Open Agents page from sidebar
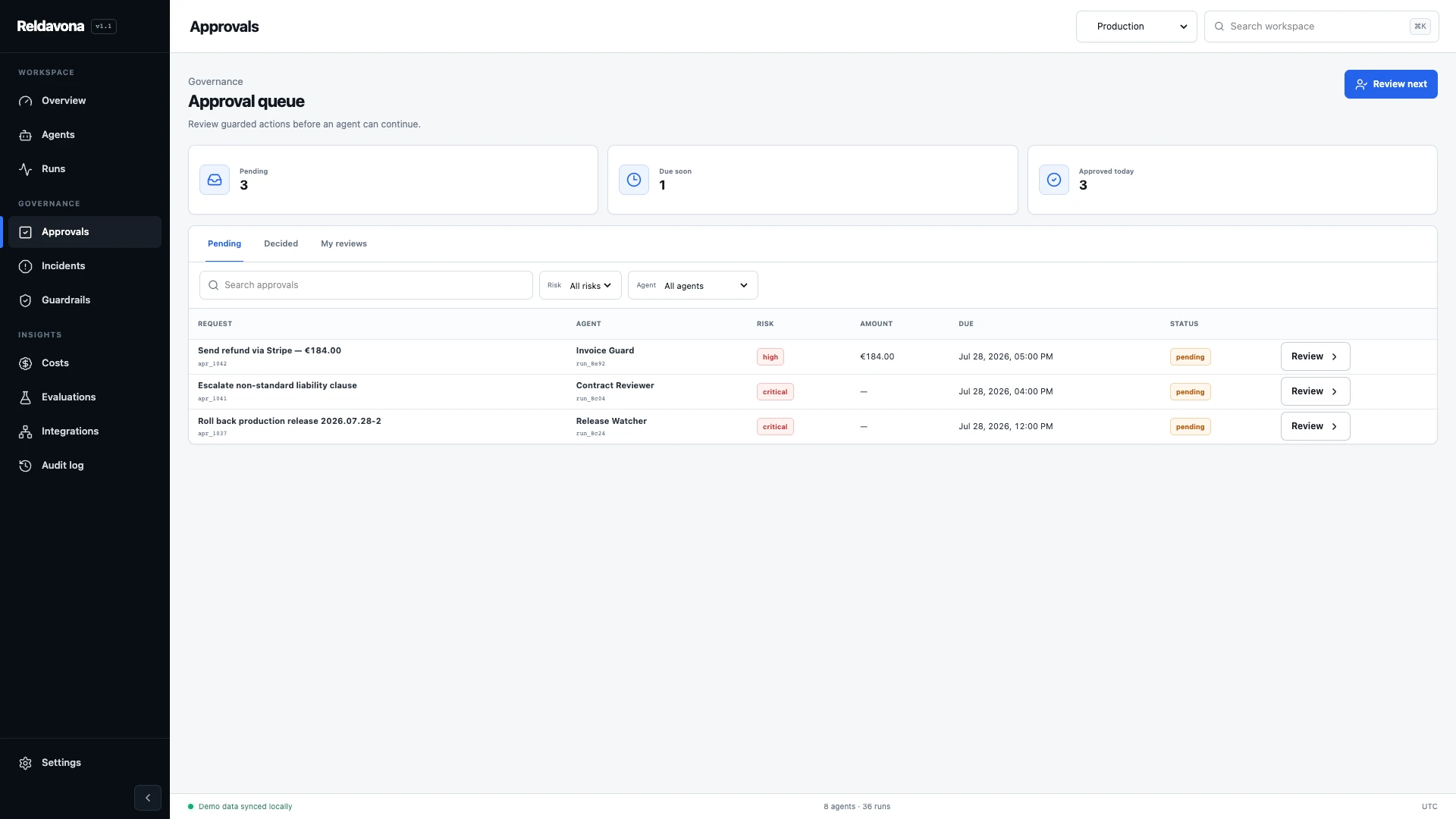The image size is (1456, 819). [85, 135]
